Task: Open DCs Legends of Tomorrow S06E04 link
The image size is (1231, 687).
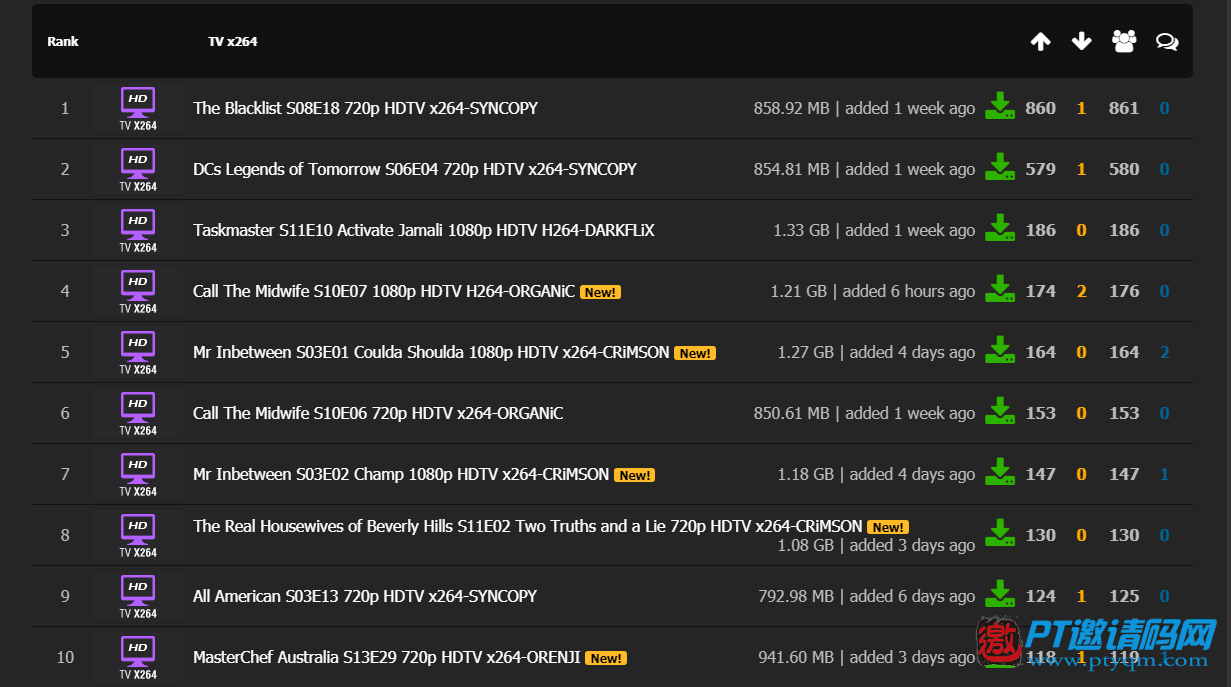Action: [x=415, y=169]
